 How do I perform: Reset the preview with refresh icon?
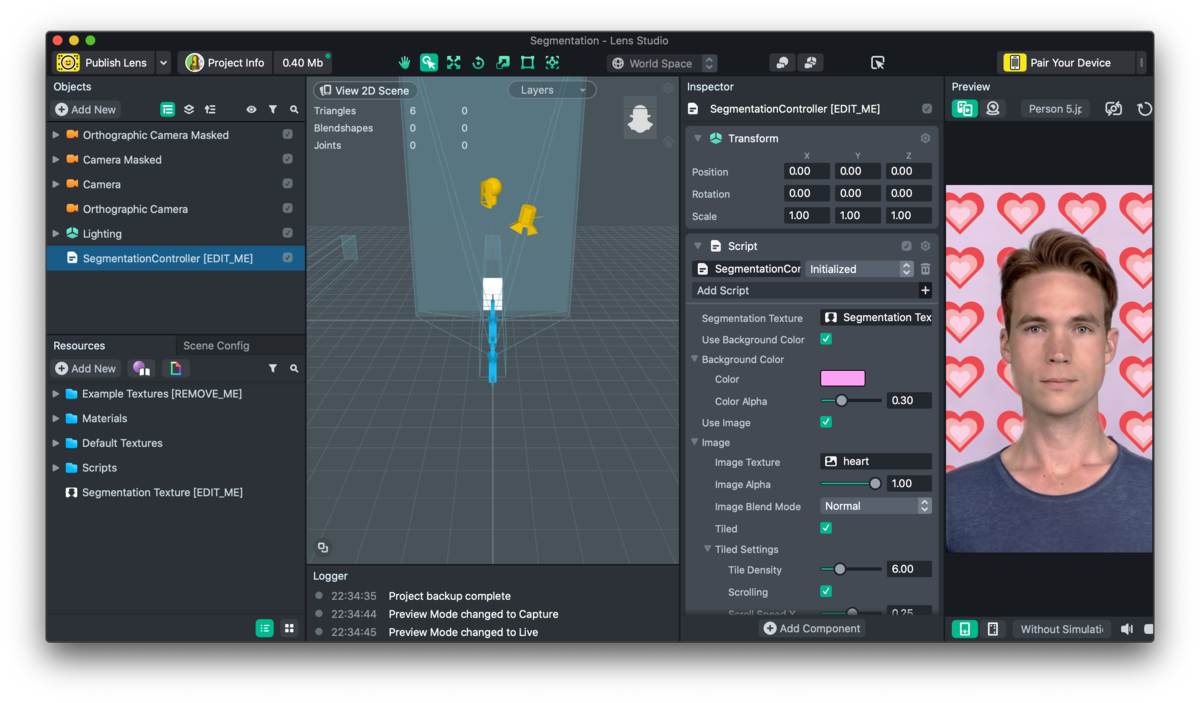(x=1144, y=109)
